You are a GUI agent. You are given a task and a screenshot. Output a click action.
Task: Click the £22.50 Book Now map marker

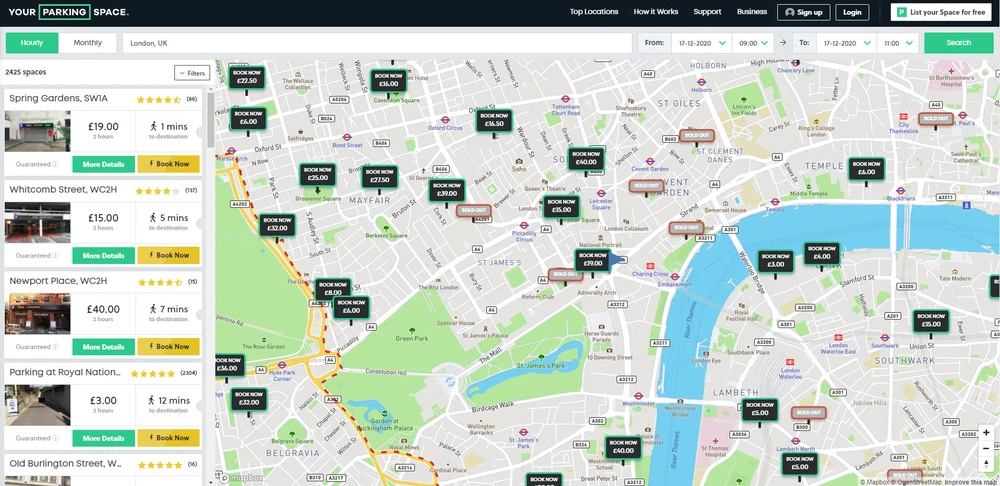pyautogui.click(x=246, y=77)
